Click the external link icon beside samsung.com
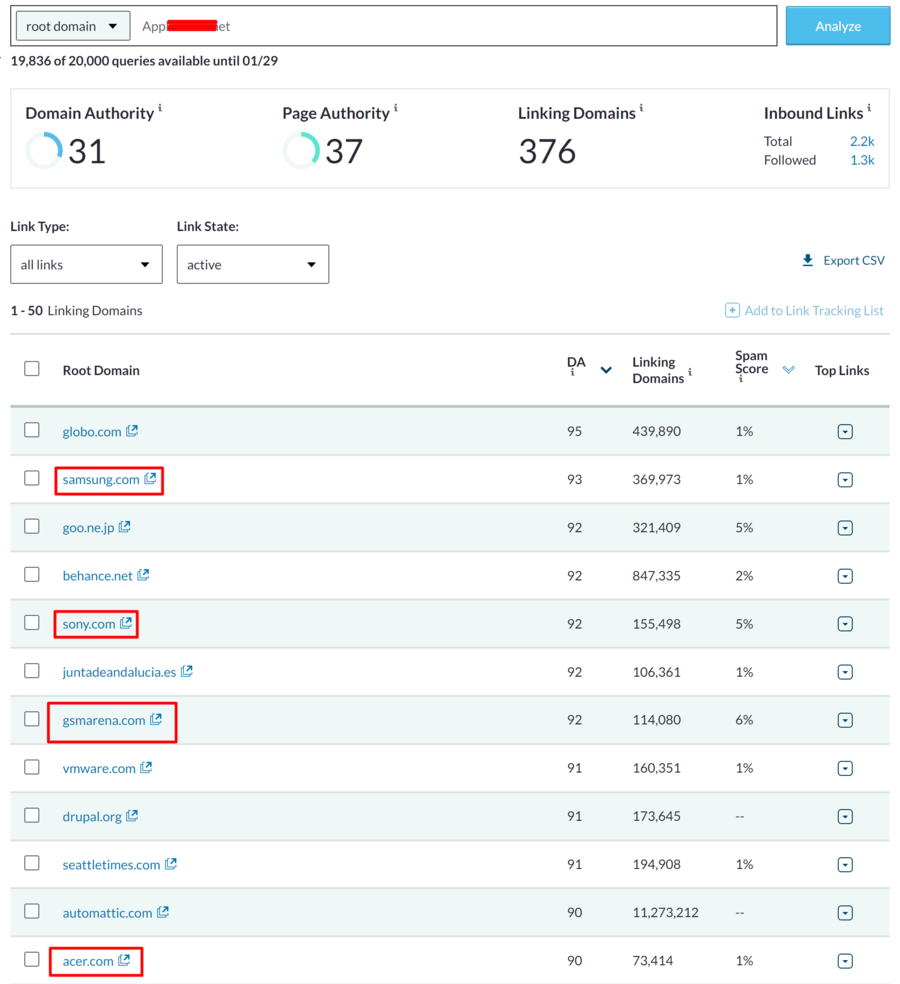 [150, 478]
